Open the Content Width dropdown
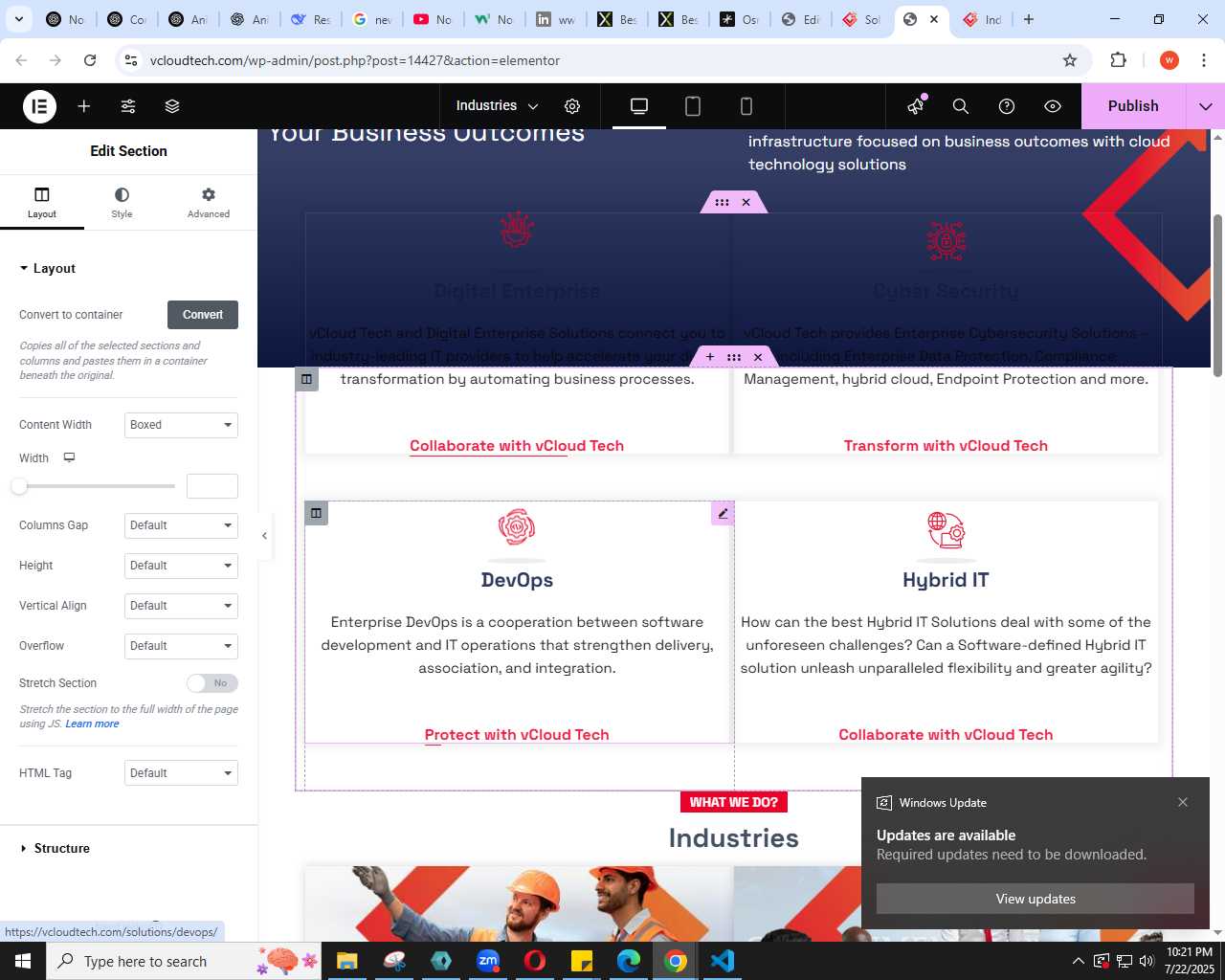Image resolution: width=1225 pixels, height=980 pixels. coord(181,425)
